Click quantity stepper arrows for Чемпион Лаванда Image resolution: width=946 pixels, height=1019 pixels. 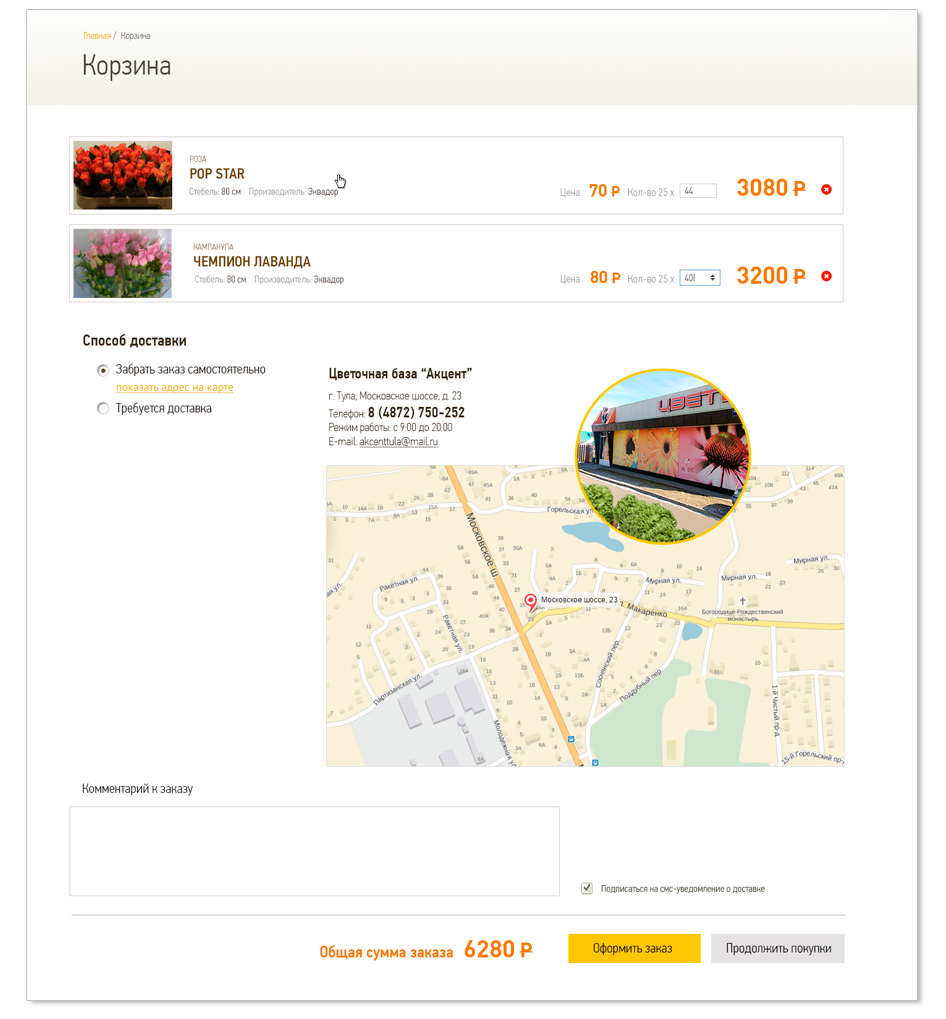coord(713,278)
